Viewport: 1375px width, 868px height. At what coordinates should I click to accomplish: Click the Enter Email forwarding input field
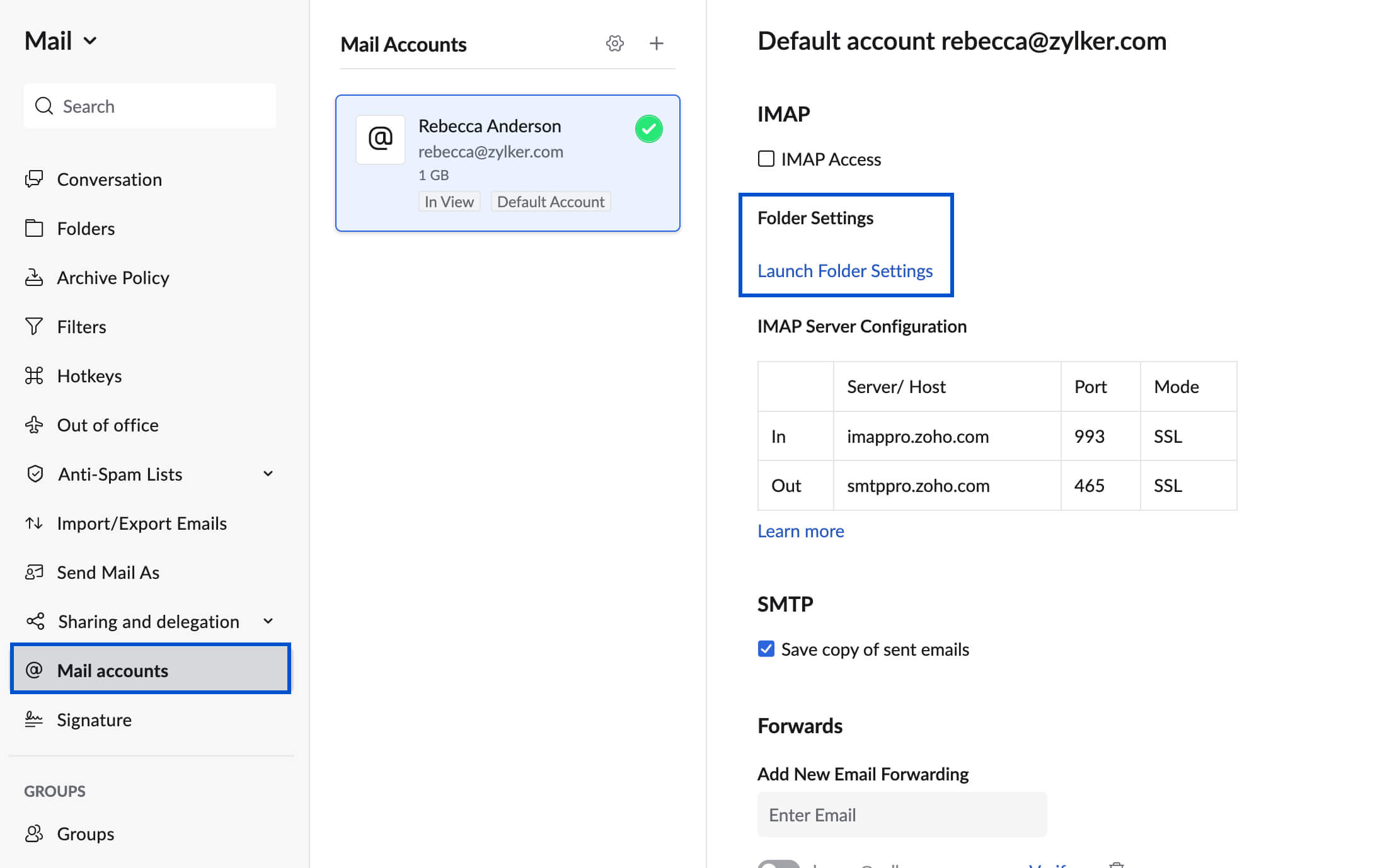coord(901,815)
